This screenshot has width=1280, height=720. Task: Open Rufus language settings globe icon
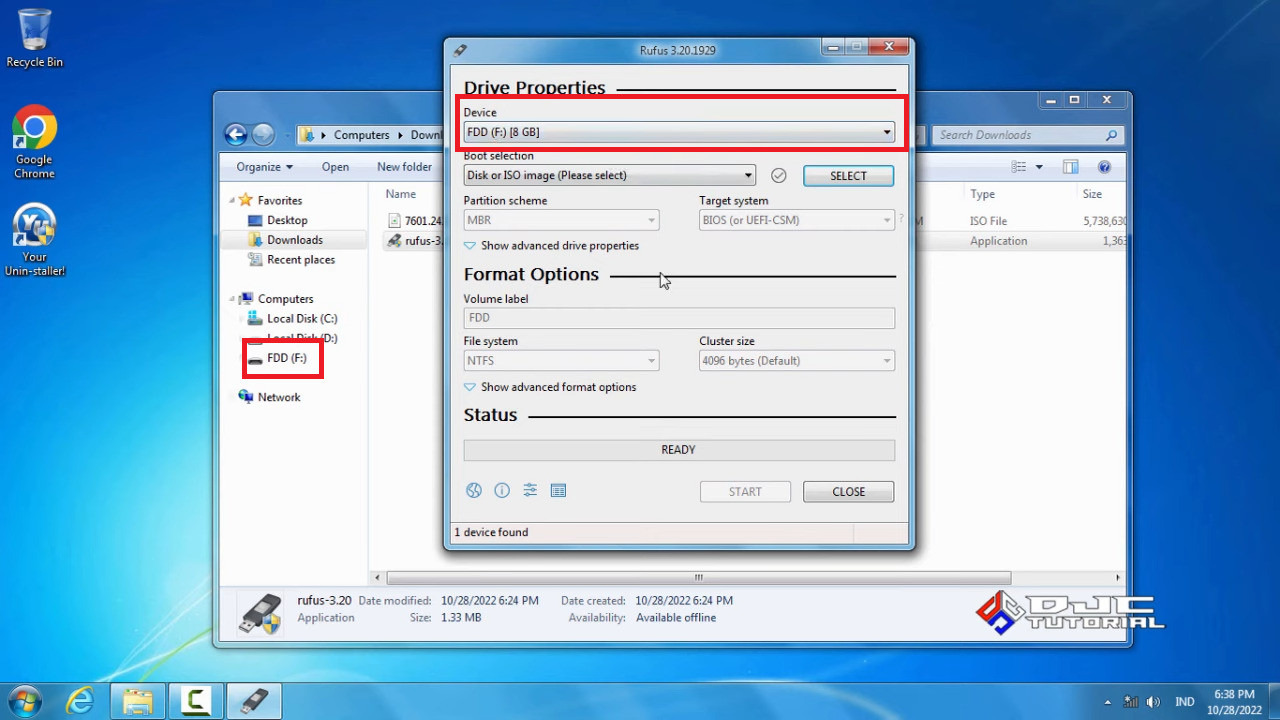pyautogui.click(x=474, y=490)
